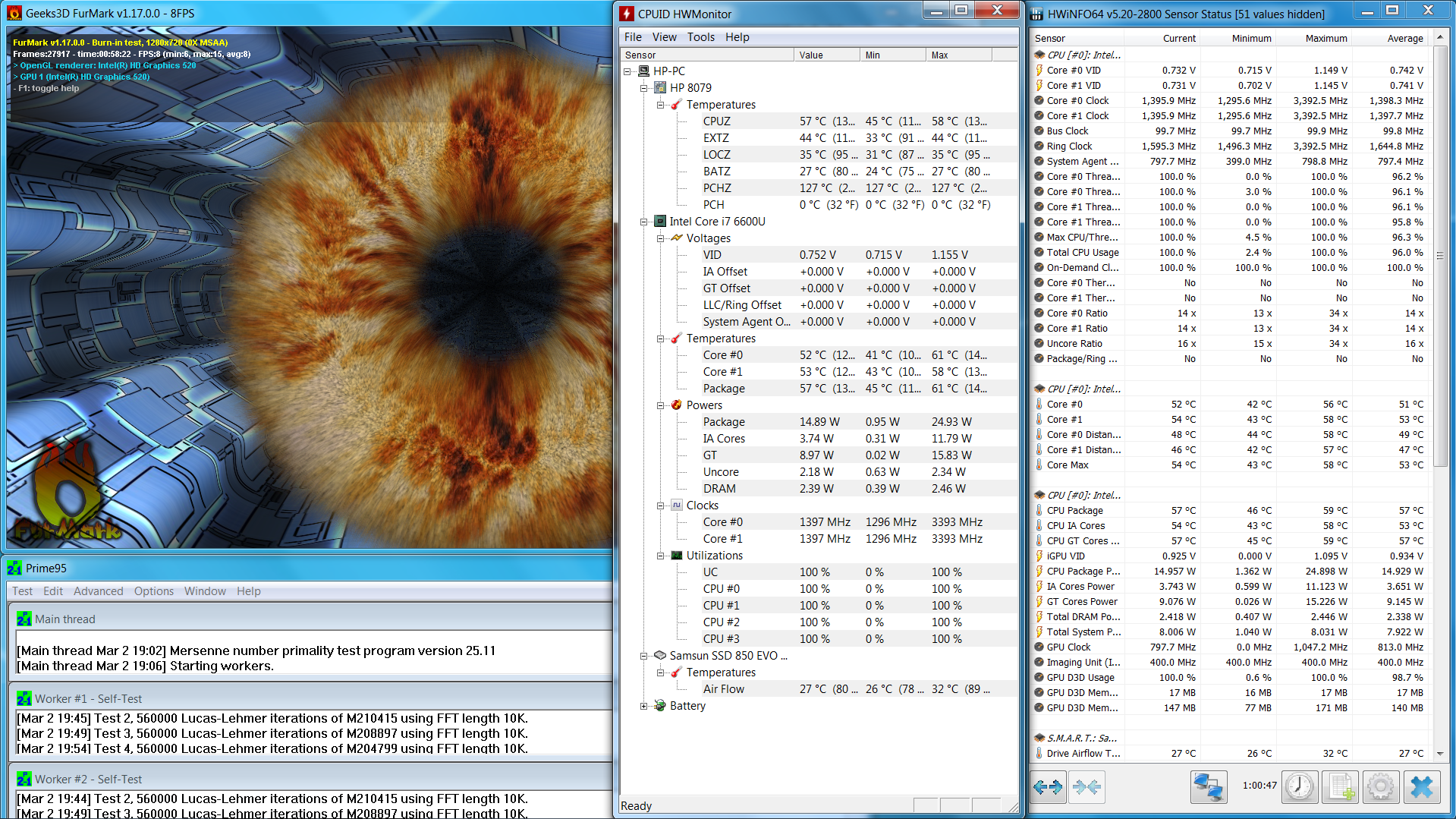Click HWiNFO Current column header
The height and width of the screenshot is (819, 1456).
coord(1162,38)
